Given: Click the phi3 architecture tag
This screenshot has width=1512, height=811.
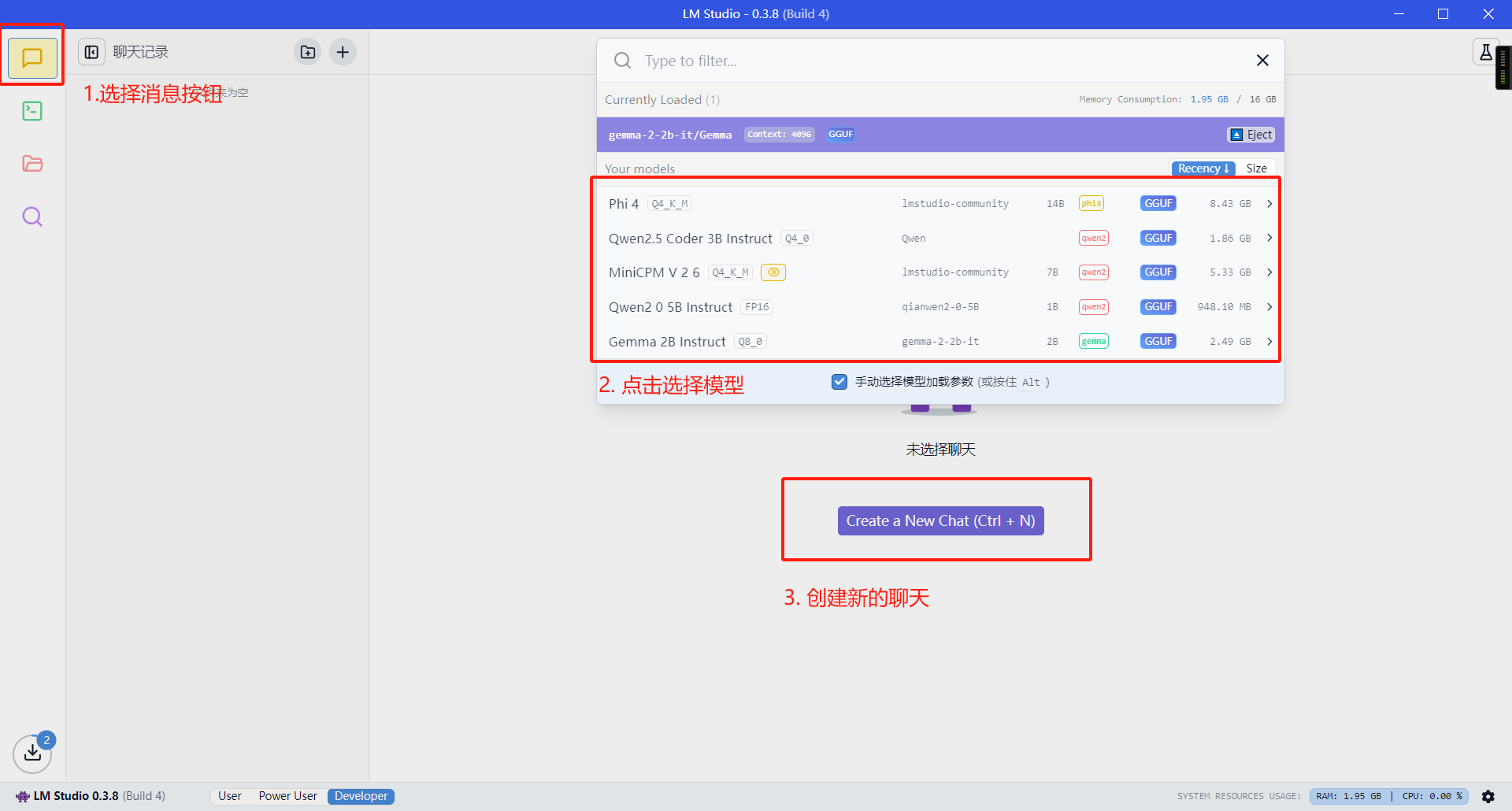Looking at the screenshot, I should point(1091,203).
